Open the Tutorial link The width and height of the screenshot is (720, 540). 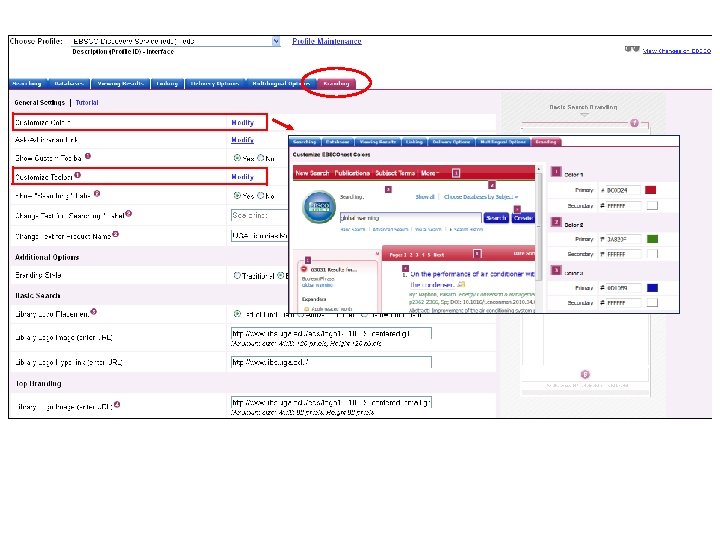click(87, 102)
